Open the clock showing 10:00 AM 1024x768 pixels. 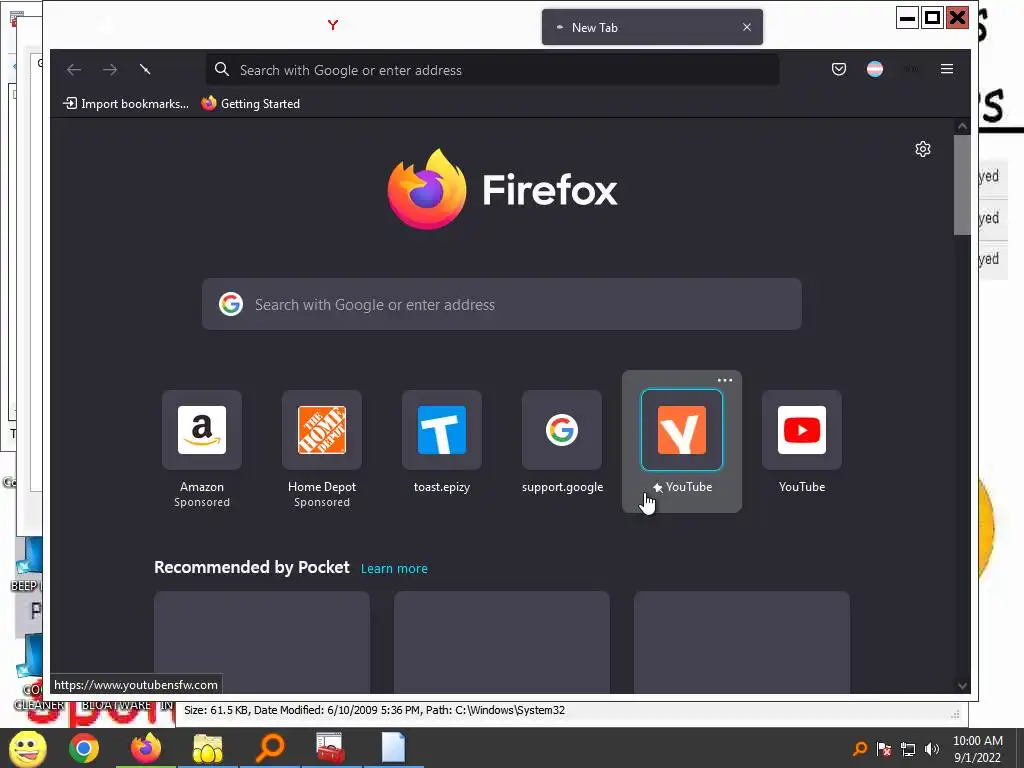pos(978,749)
